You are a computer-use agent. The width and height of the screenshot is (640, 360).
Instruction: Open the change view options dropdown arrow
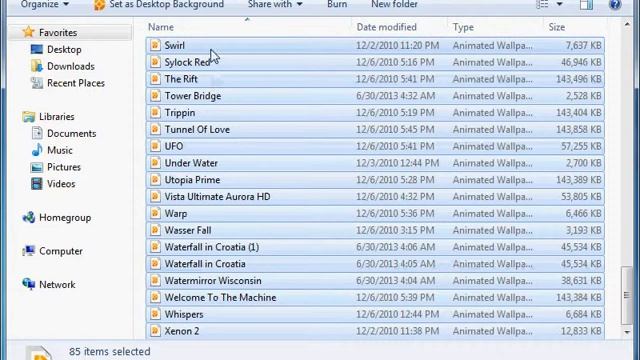tap(560, 4)
